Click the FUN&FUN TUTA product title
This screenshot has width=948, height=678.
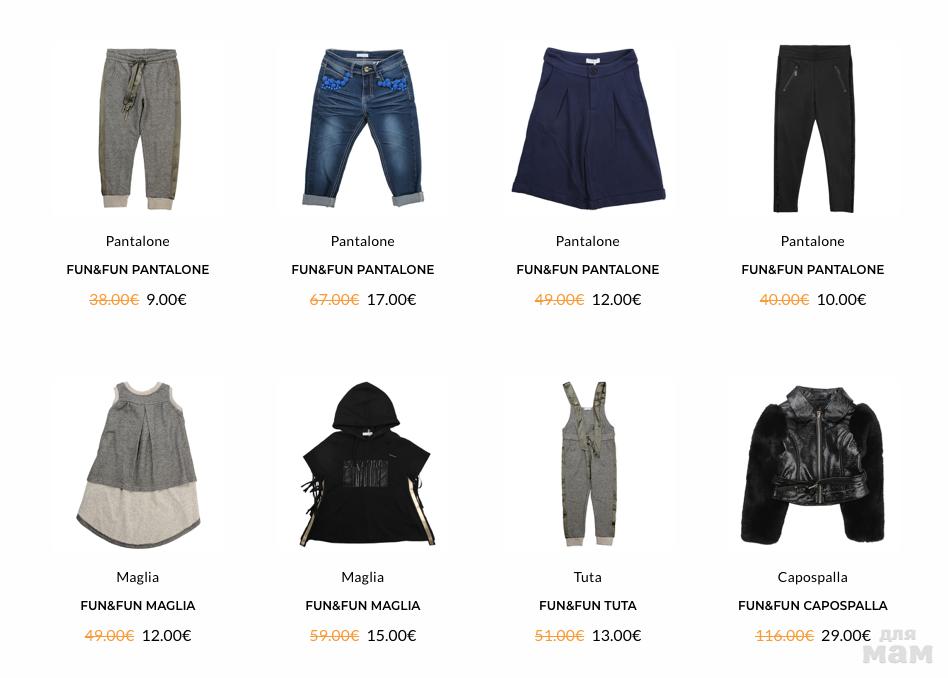coord(588,605)
